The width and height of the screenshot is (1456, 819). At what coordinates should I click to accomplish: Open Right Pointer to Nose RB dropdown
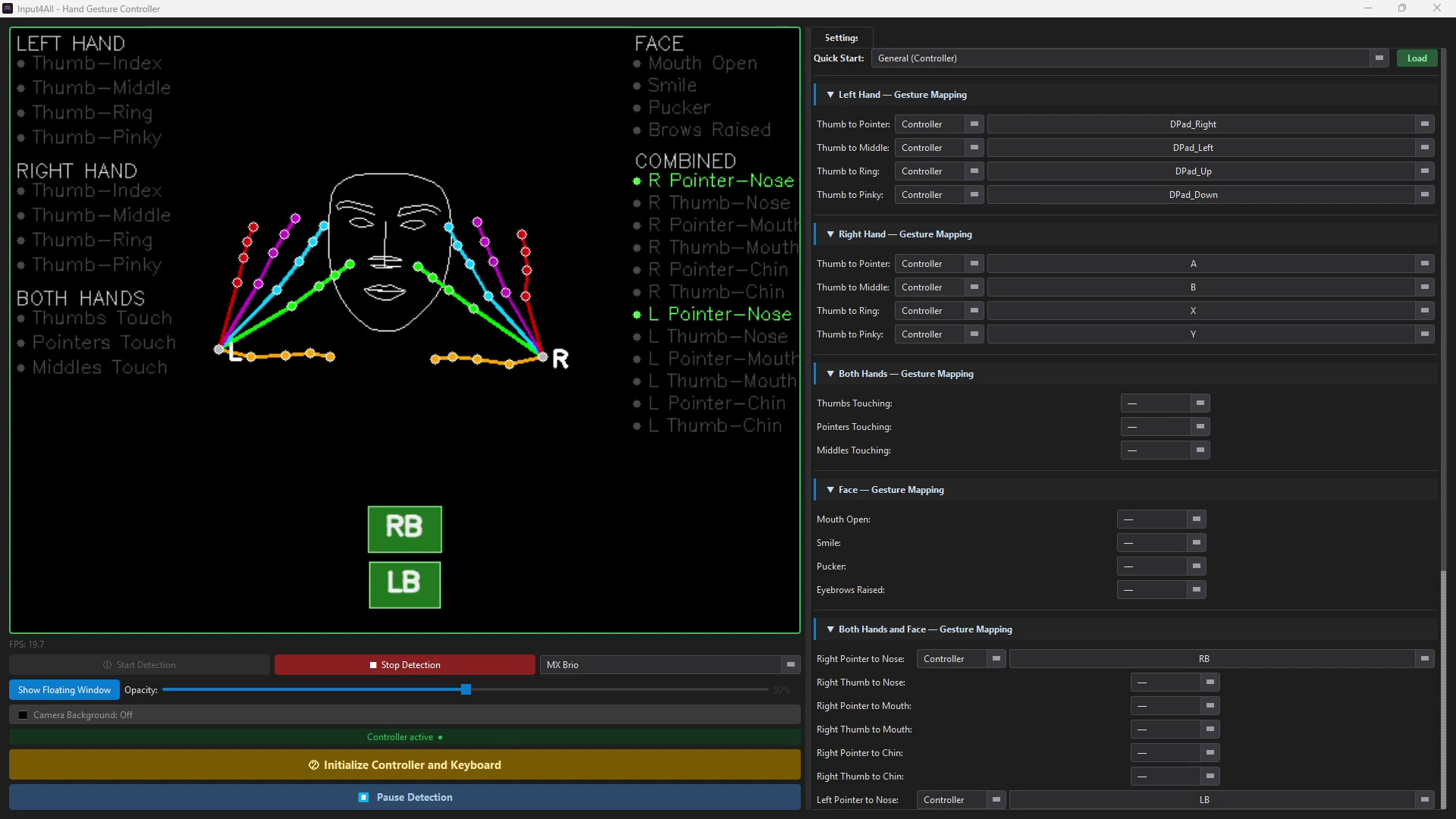(1222, 659)
